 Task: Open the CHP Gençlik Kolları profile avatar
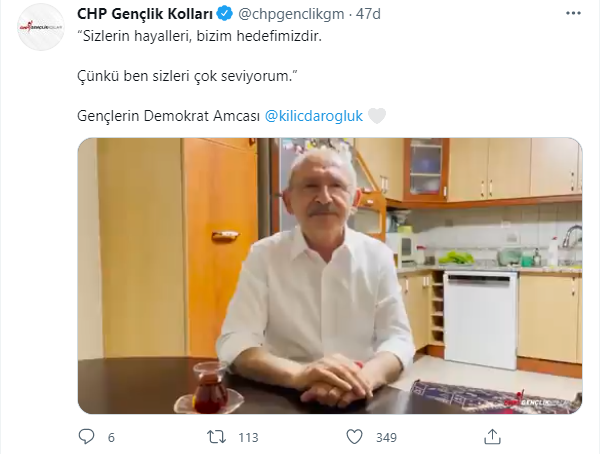click(41, 28)
